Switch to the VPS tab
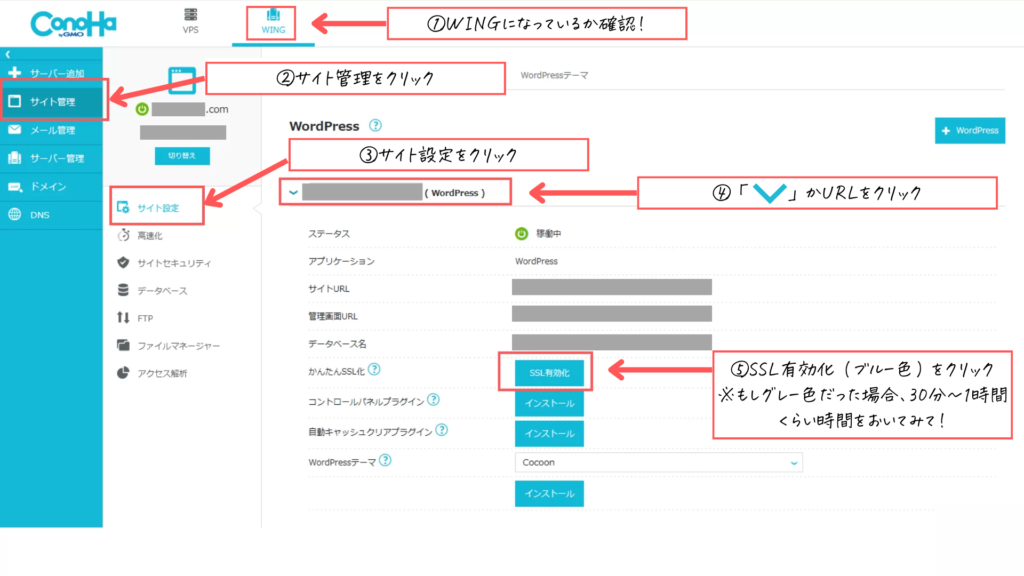 coord(190,22)
